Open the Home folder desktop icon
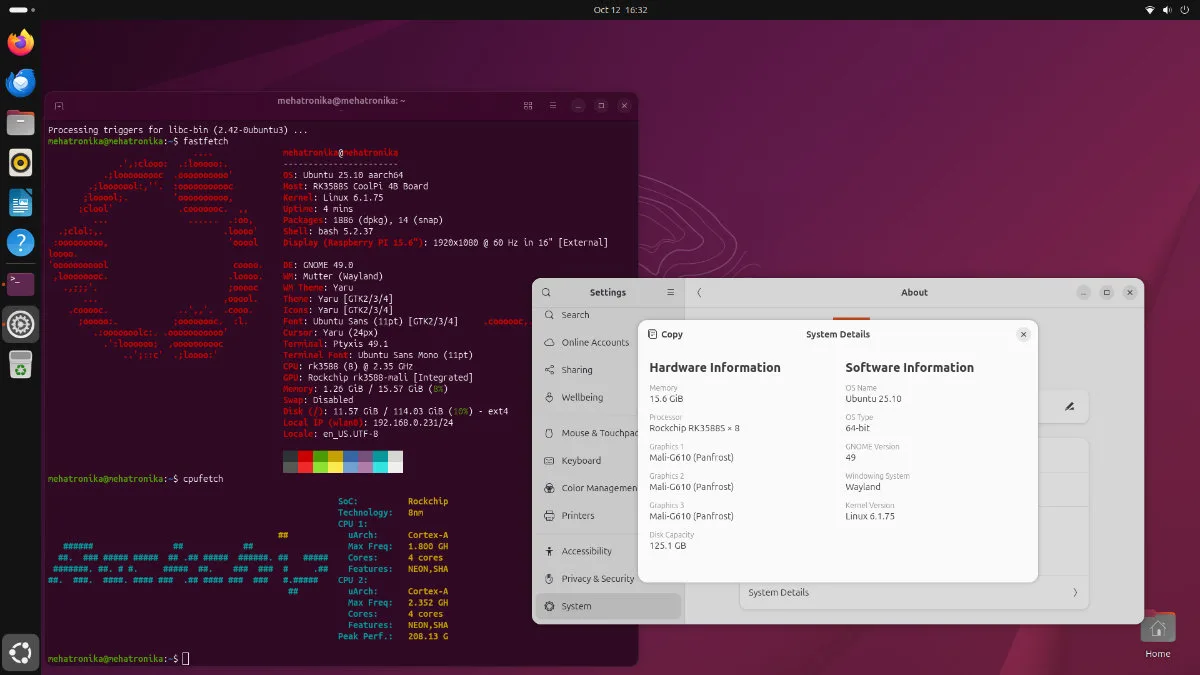1200x675 pixels. point(1157,630)
